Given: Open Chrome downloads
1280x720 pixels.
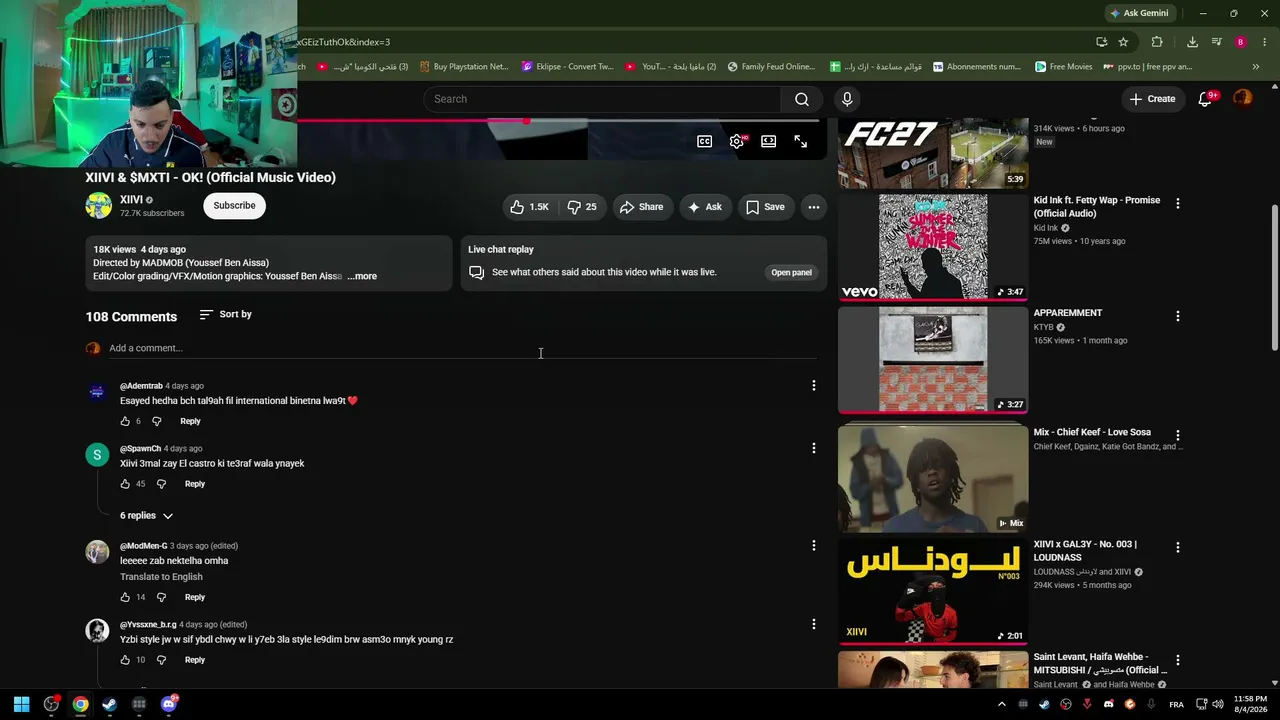Looking at the screenshot, I should click(x=1192, y=42).
